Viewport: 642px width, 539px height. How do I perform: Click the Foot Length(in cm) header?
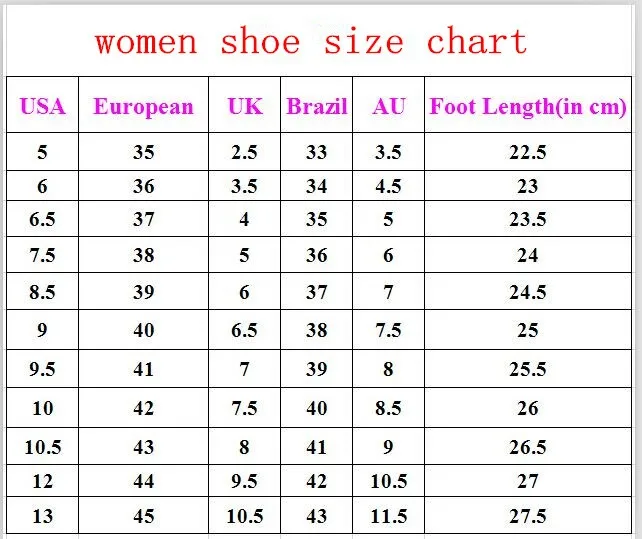528,105
